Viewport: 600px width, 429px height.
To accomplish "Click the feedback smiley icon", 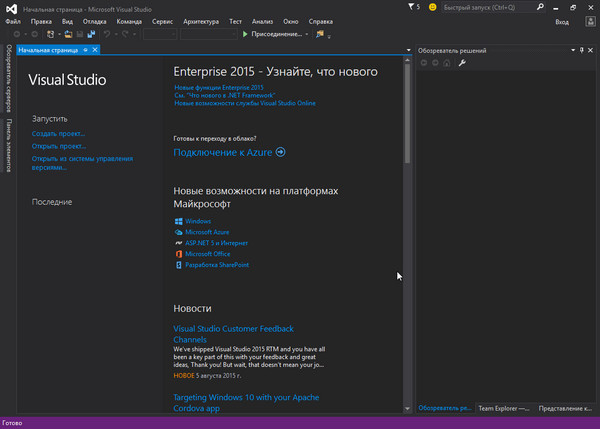I will [x=431, y=7].
